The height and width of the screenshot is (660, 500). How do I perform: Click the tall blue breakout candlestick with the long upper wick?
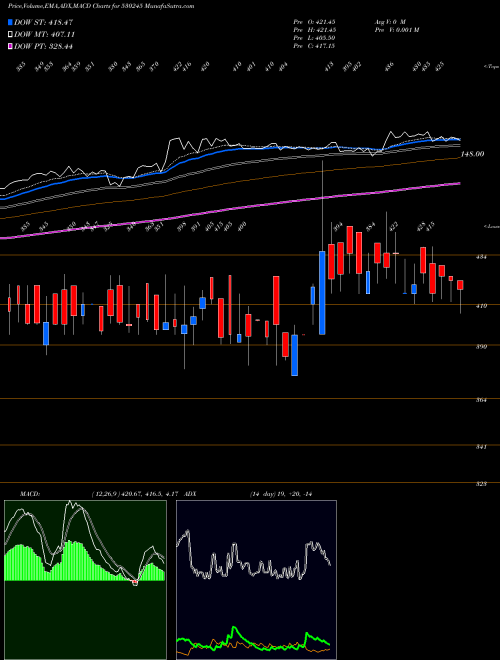coord(322,293)
